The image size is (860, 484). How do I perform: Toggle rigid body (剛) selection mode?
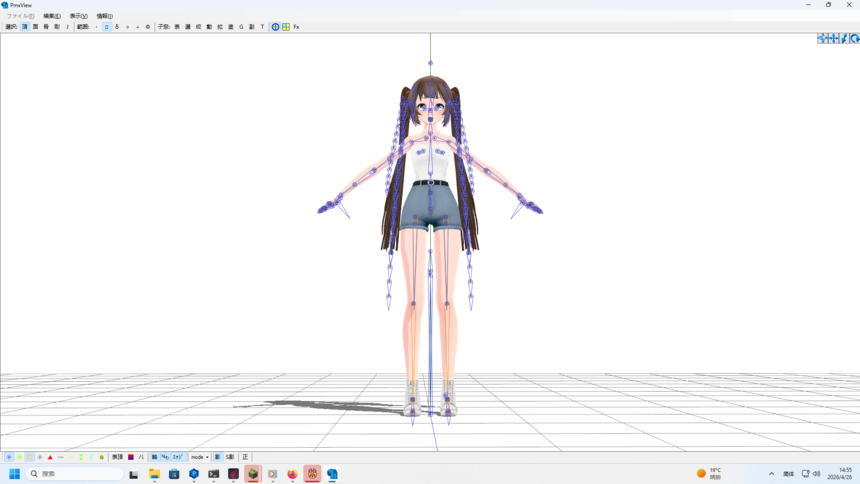(x=56, y=26)
